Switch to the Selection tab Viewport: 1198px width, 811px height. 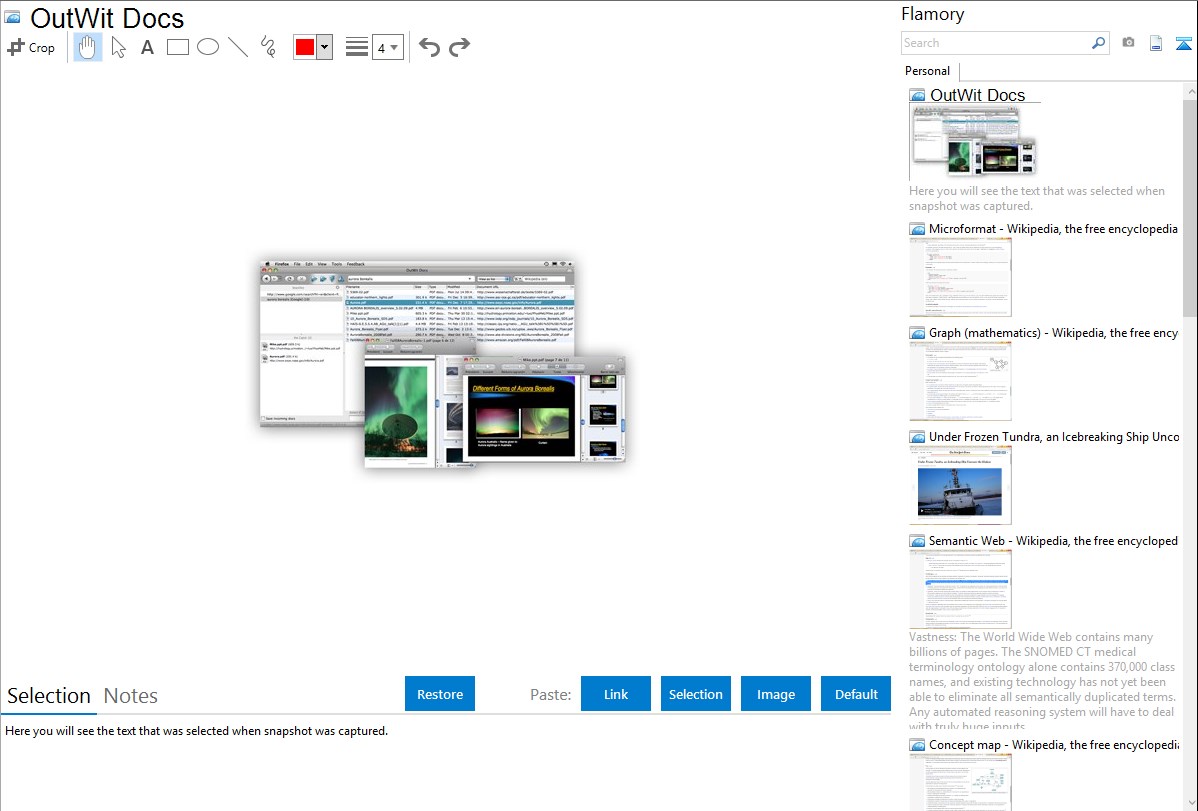pyautogui.click(x=49, y=696)
